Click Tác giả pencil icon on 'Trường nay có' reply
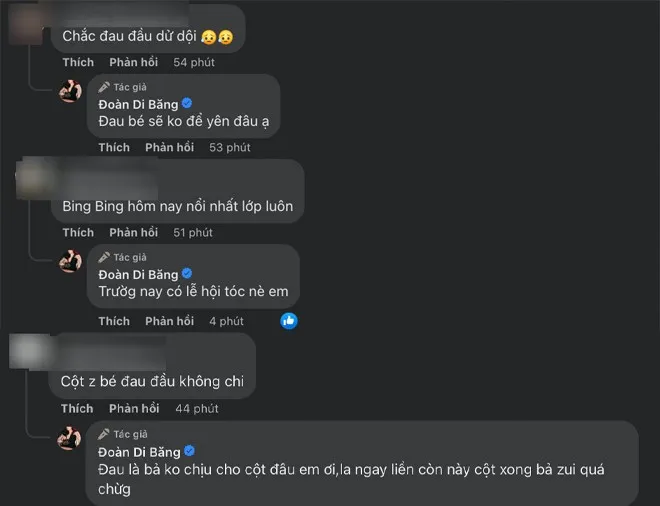Image resolution: width=660 pixels, height=506 pixels. (104, 257)
